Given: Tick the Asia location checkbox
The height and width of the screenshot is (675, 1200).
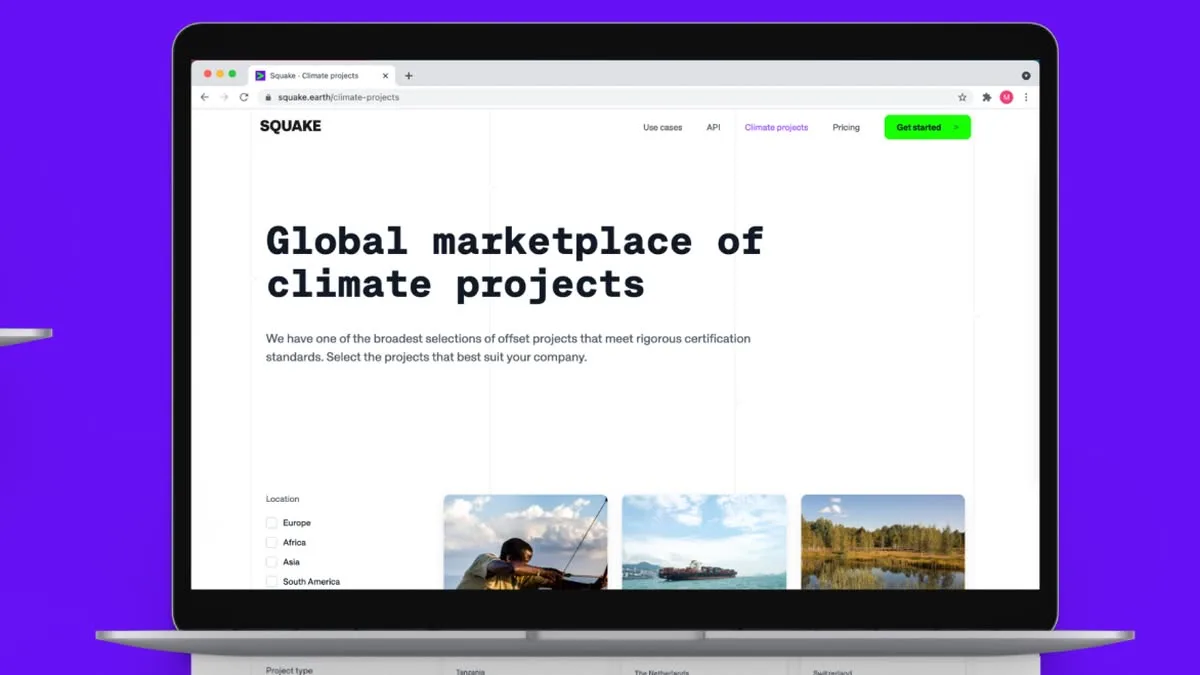Looking at the screenshot, I should (x=271, y=562).
